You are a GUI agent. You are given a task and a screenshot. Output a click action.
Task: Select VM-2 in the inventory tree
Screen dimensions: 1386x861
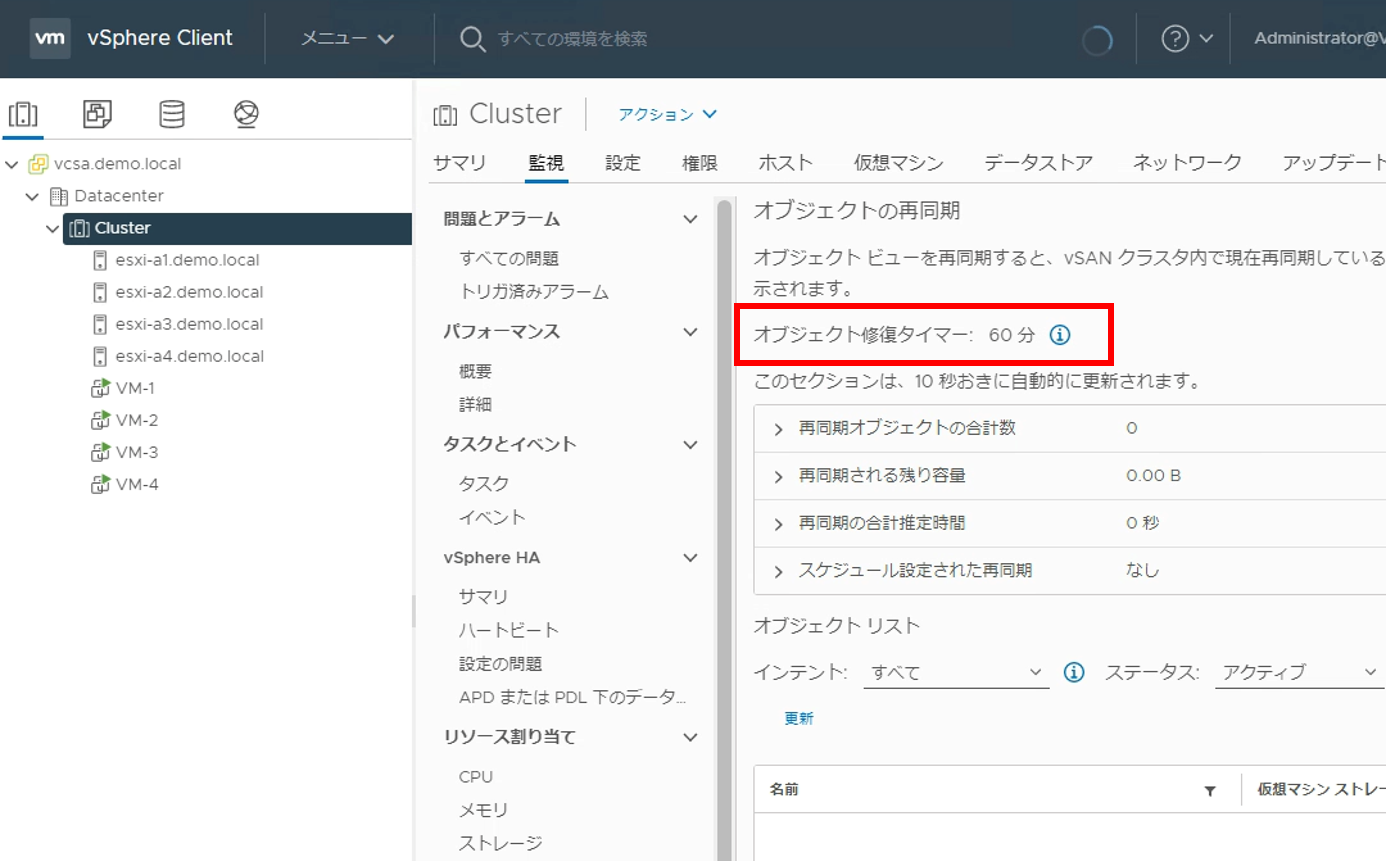point(137,420)
